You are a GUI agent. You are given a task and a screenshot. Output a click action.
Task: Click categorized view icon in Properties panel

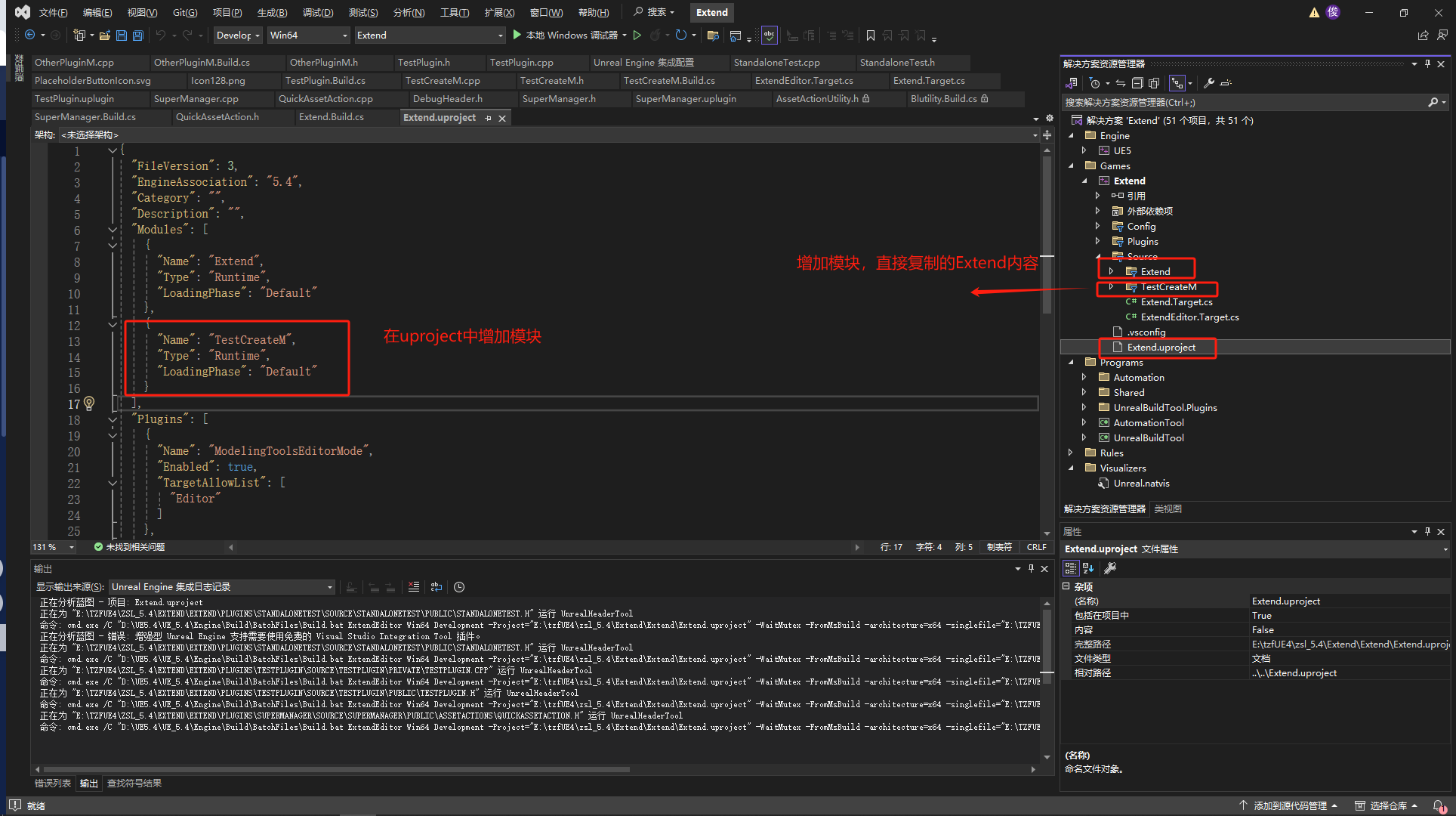click(x=1071, y=568)
